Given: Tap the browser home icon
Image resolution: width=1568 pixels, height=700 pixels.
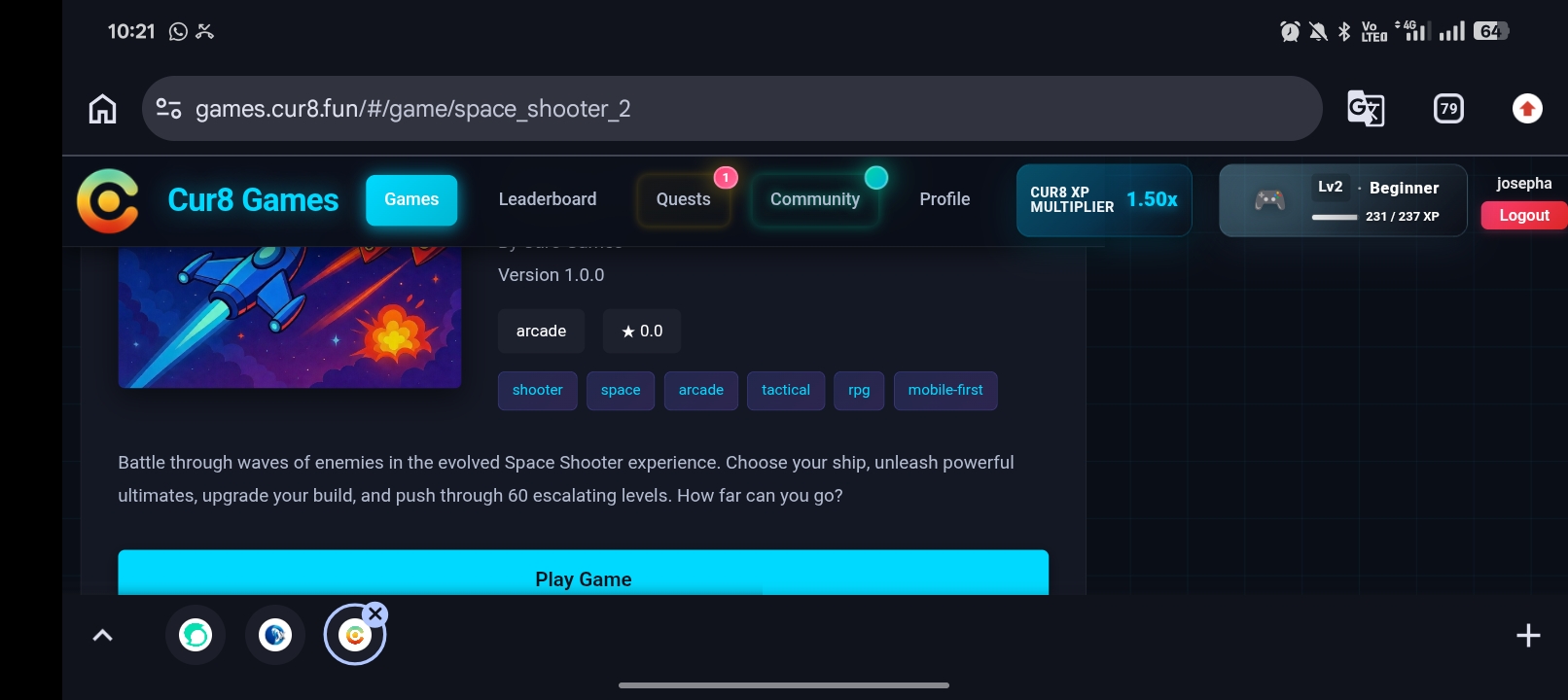Looking at the screenshot, I should (x=102, y=109).
